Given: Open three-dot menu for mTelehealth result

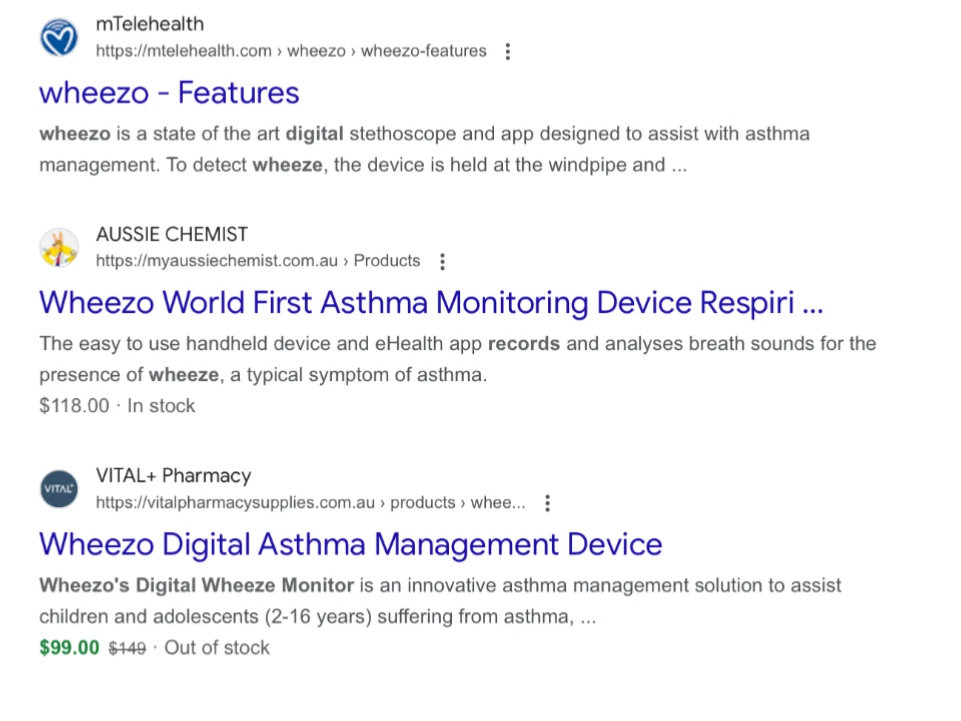Looking at the screenshot, I should coord(507,52).
